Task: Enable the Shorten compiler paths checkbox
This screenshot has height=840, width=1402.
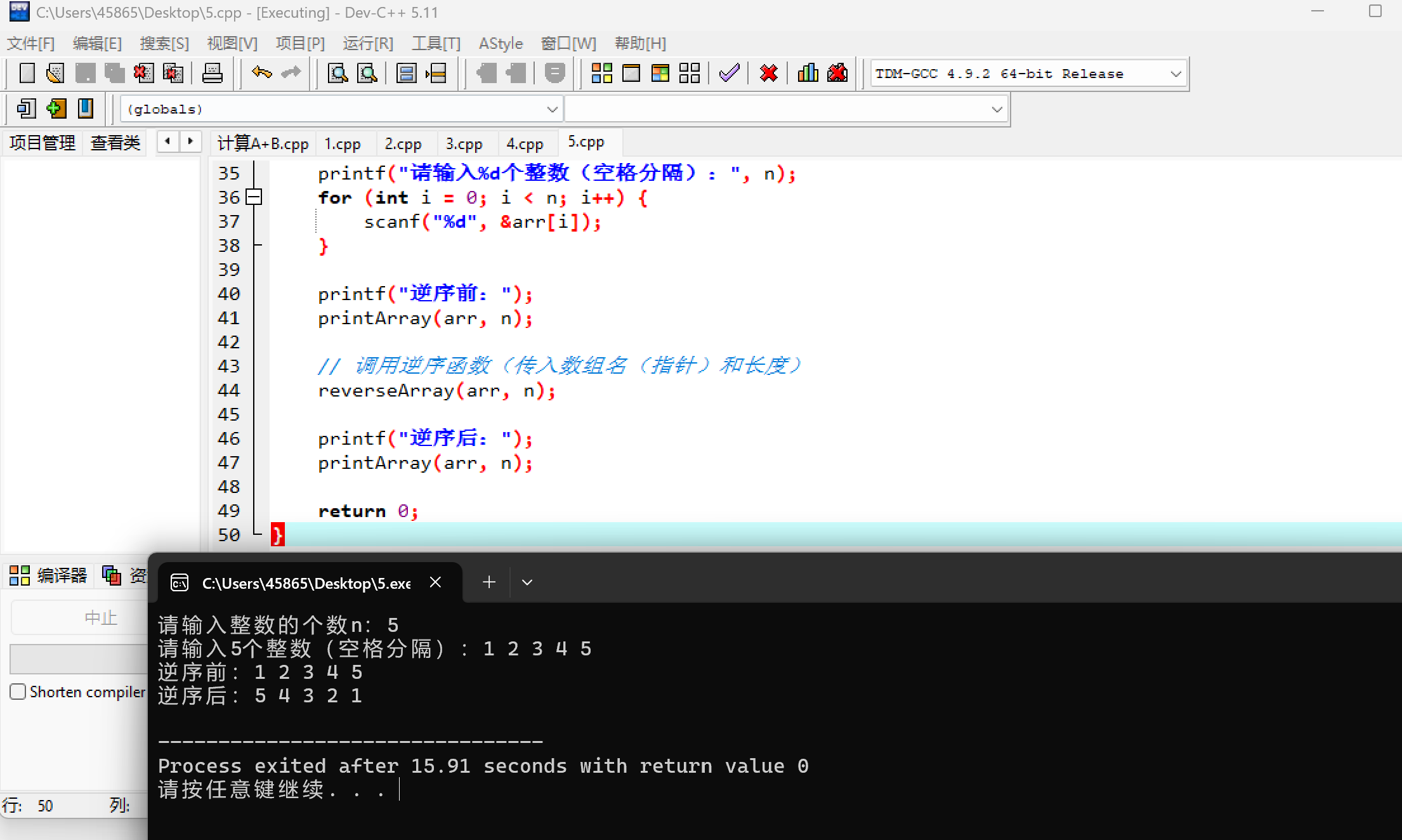Action: point(18,692)
